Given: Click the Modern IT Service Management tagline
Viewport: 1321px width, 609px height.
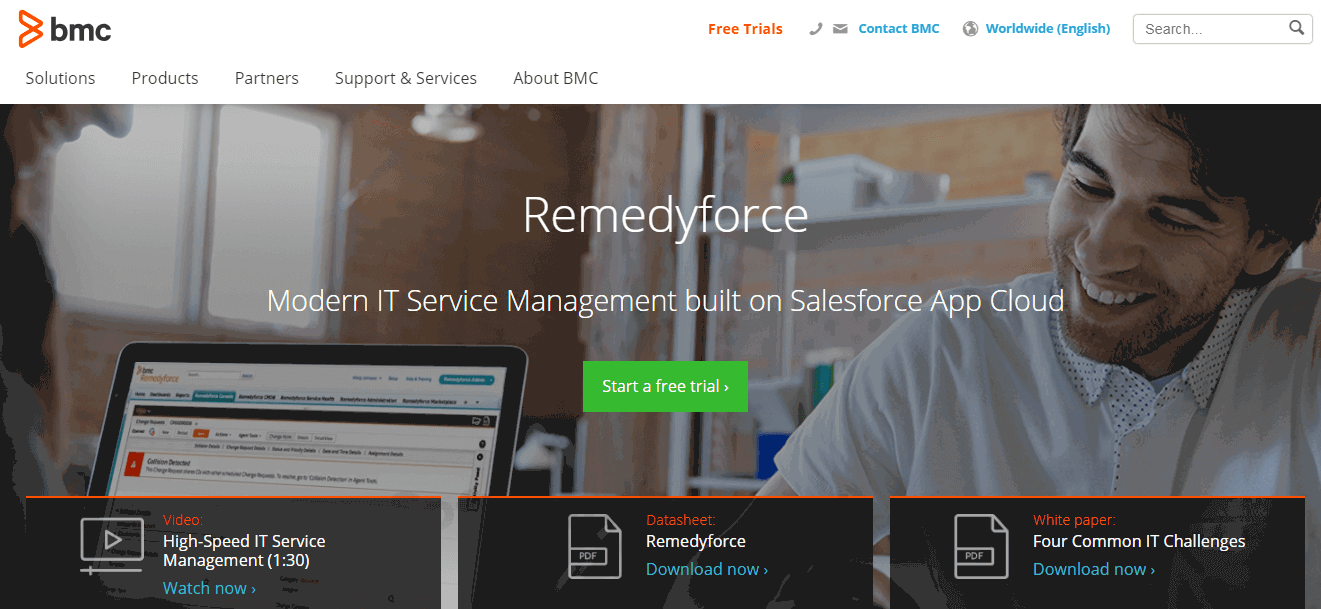Looking at the screenshot, I should 665,300.
